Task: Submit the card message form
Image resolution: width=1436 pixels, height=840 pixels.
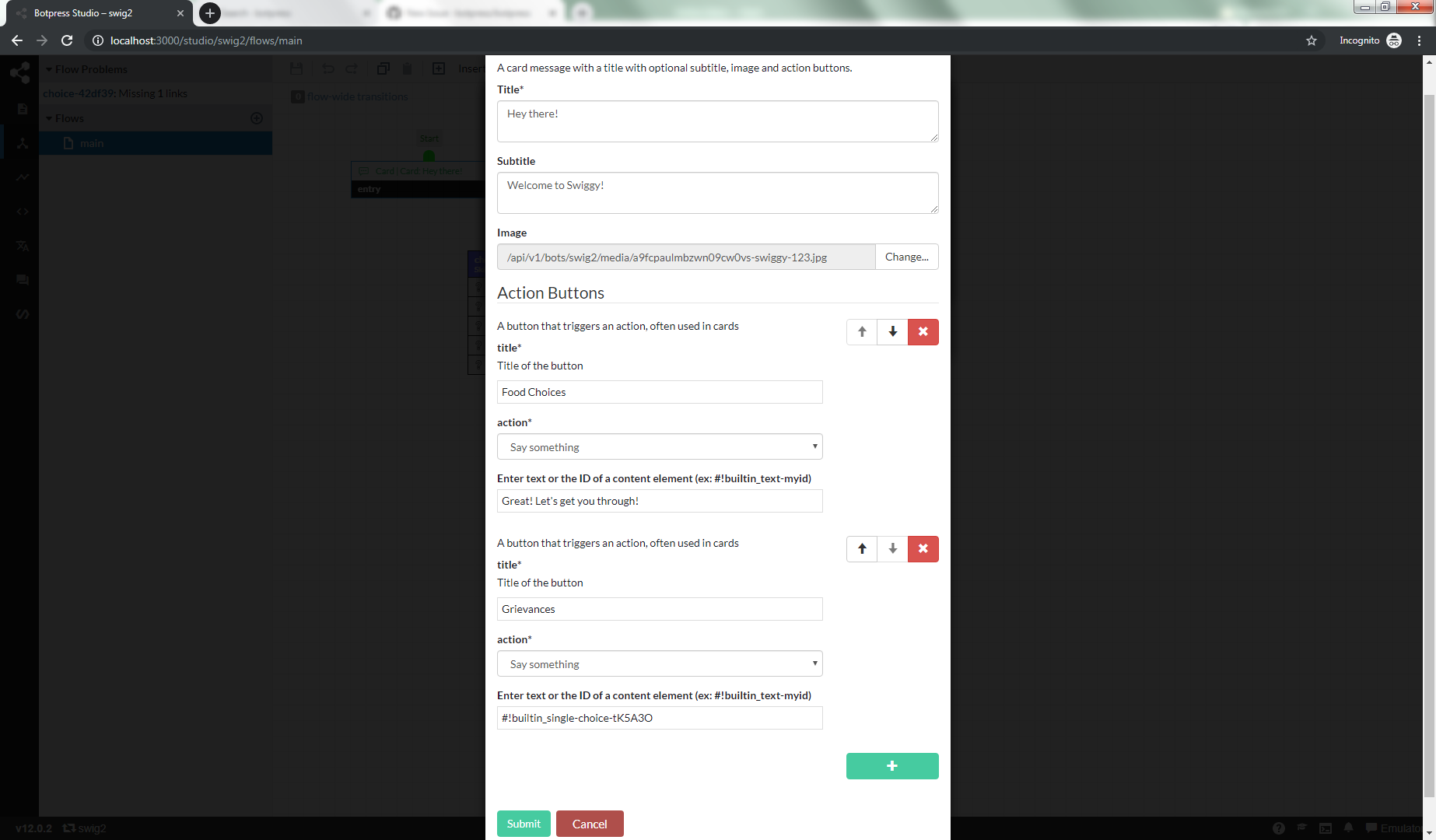Action: [523, 823]
